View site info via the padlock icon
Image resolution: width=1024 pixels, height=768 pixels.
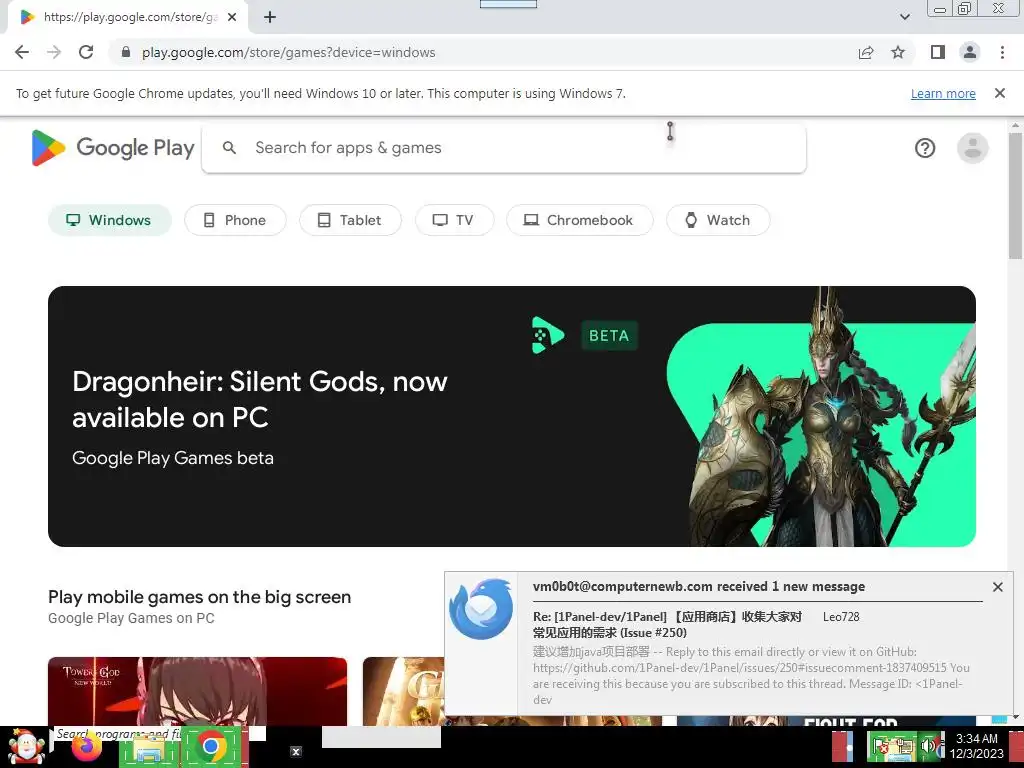tap(126, 52)
